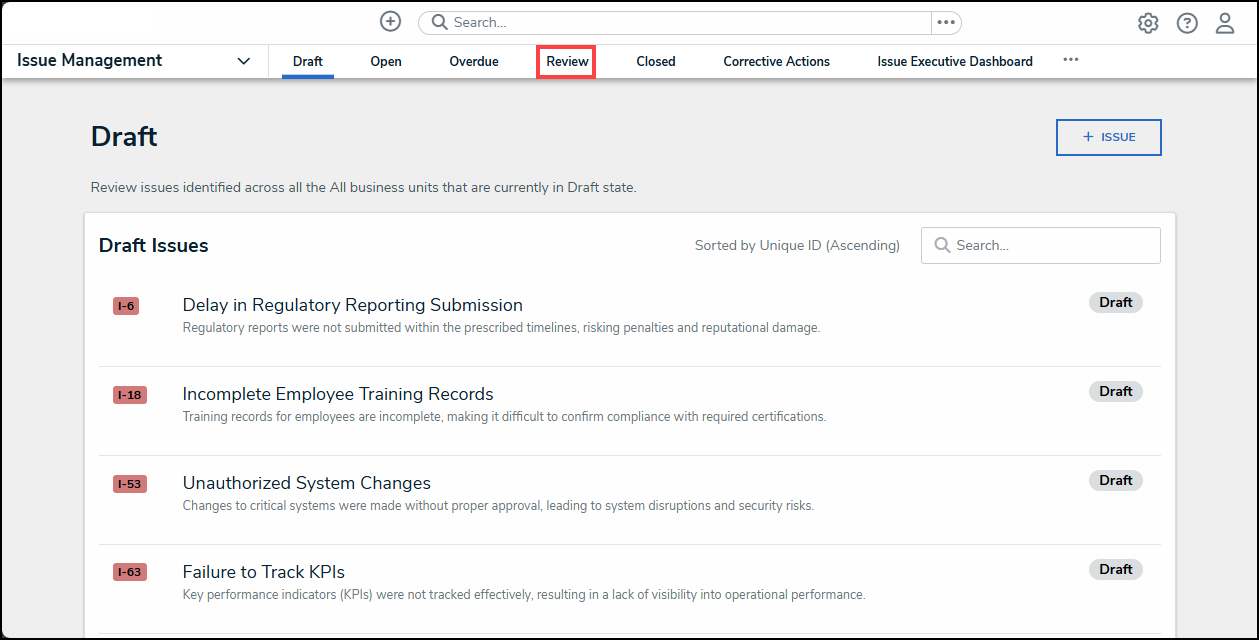Open the settings gear icon
1259x640 pixels.
click(x=1148, y=24)
